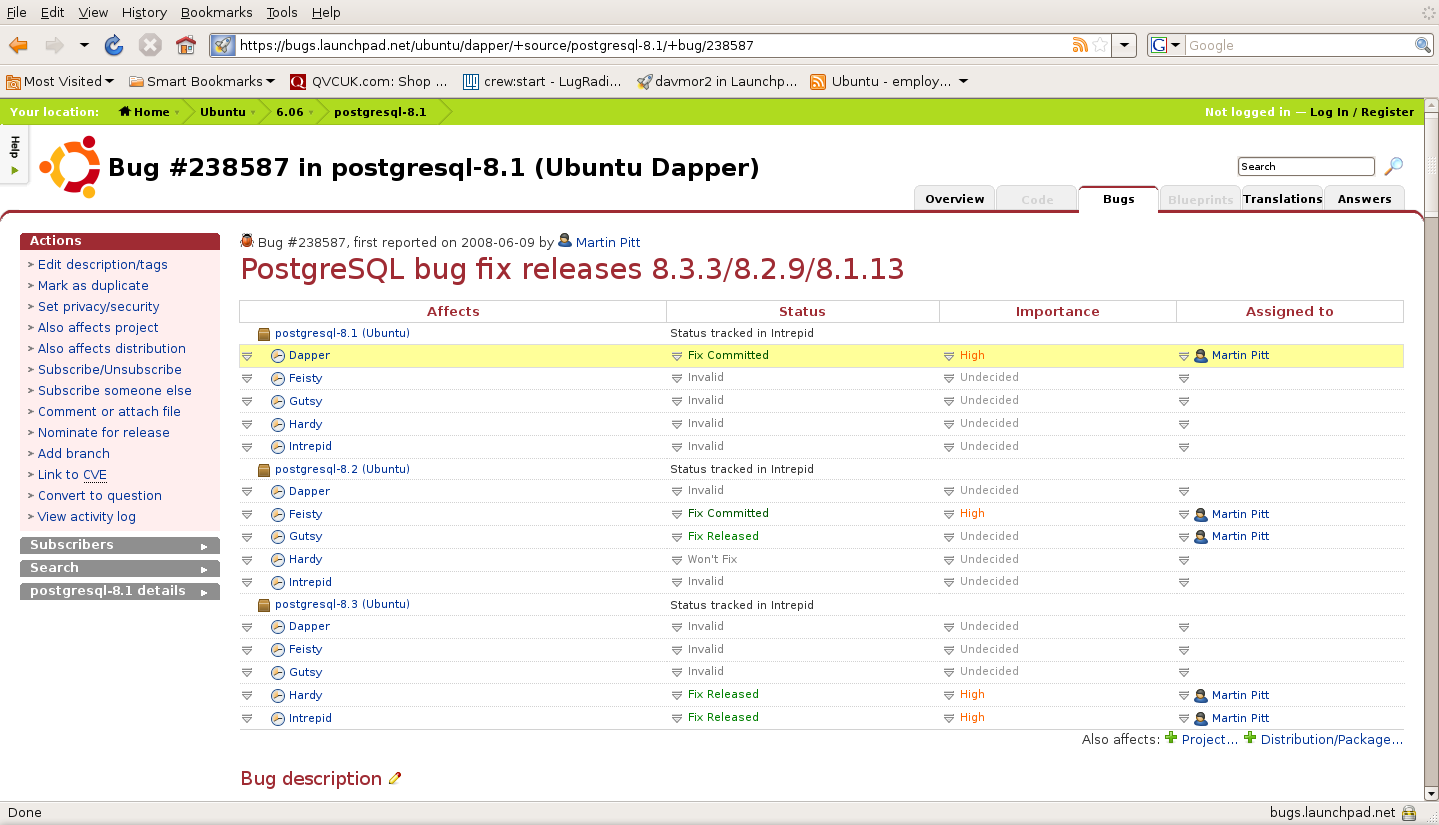This screenshot has height=825, width=1439.
Task: Click Launchpad search magnifier icon
Action: (1393, 166)
